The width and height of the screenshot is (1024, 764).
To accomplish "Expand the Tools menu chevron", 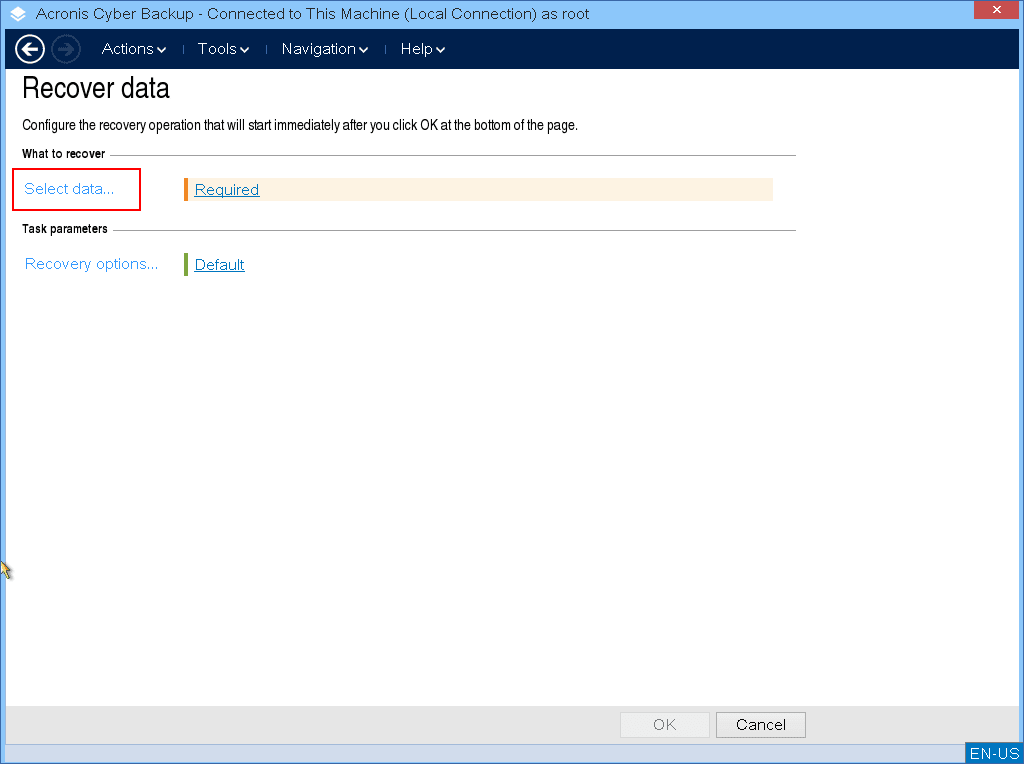I will point(245,50).
